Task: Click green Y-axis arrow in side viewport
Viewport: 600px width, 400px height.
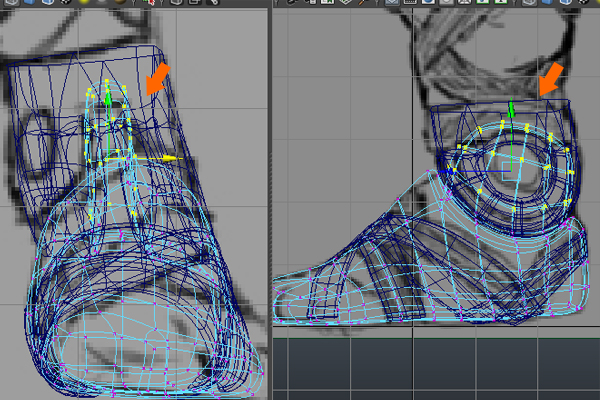Action: click(x=511, y=107)
